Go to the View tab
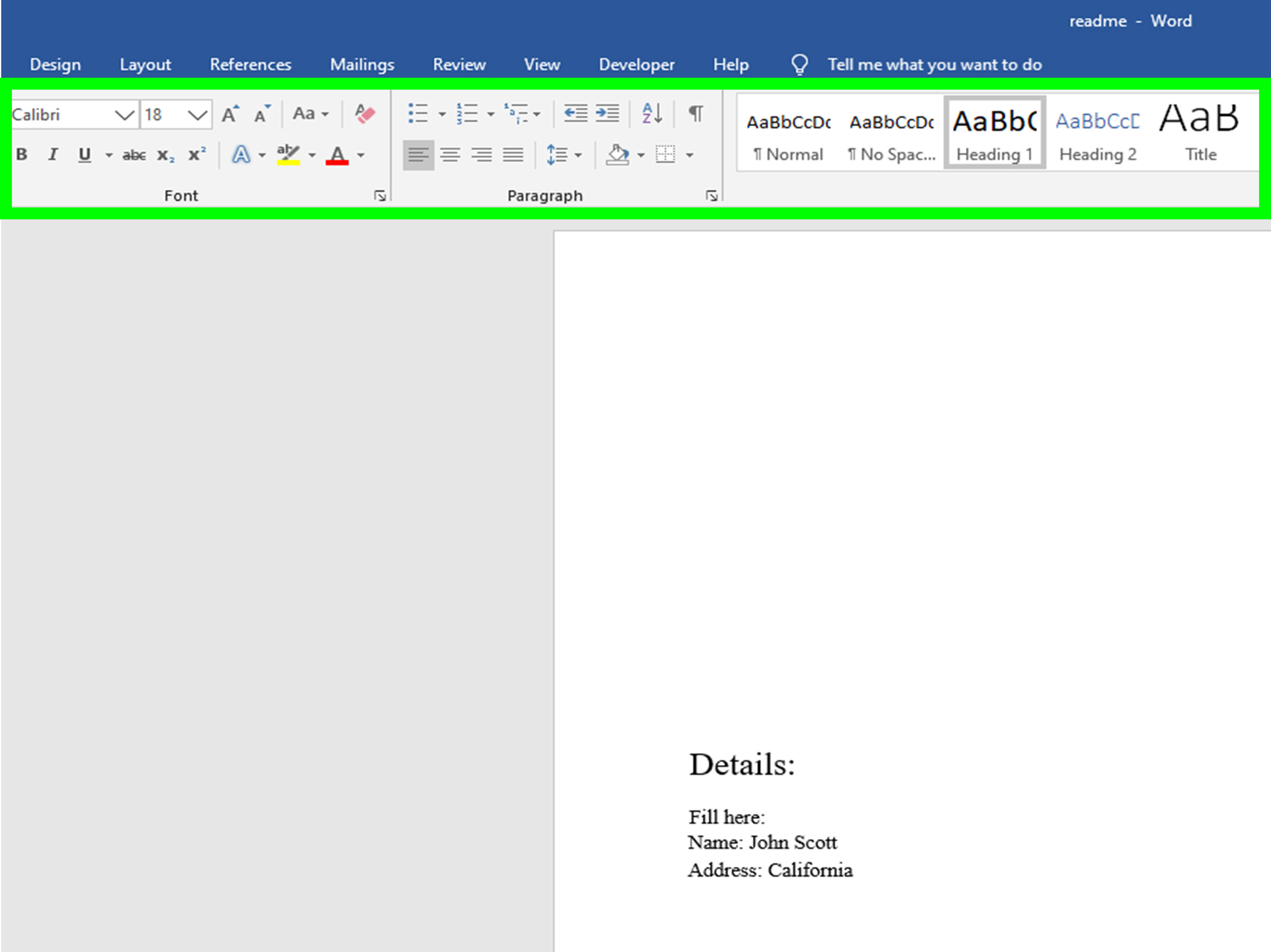This screenshot has height=952, width=1271. tap(542, 64)
